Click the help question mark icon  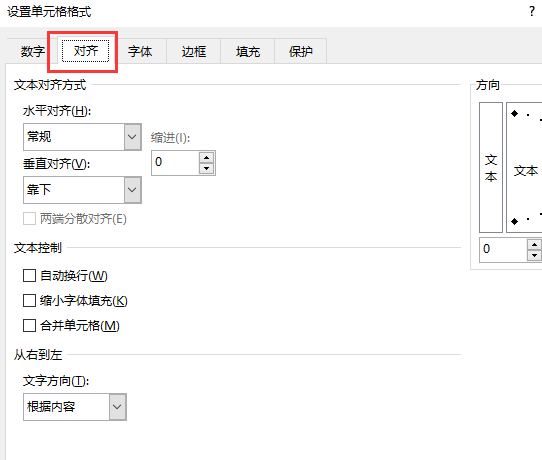point(532,12)
